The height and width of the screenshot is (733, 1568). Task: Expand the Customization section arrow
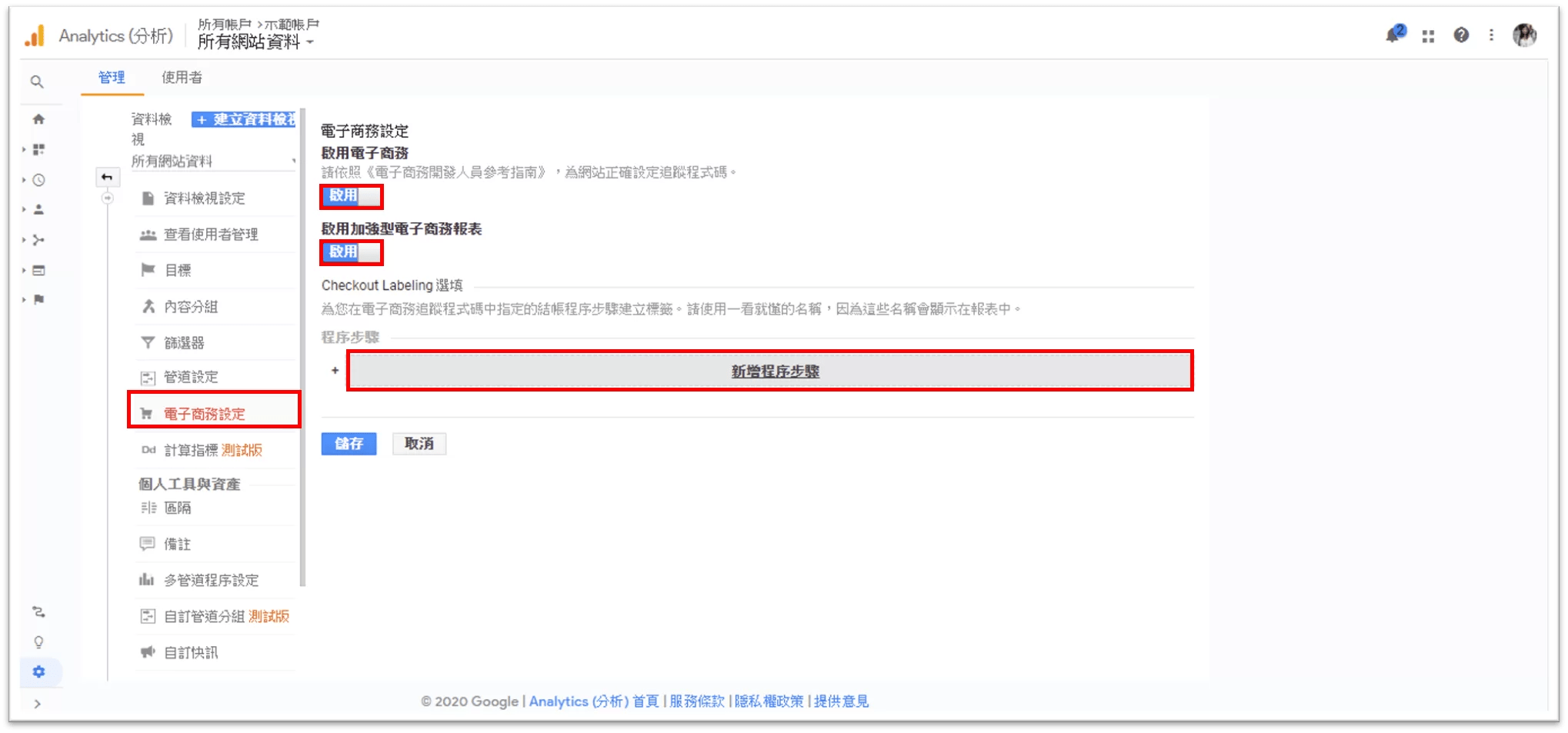24,149
